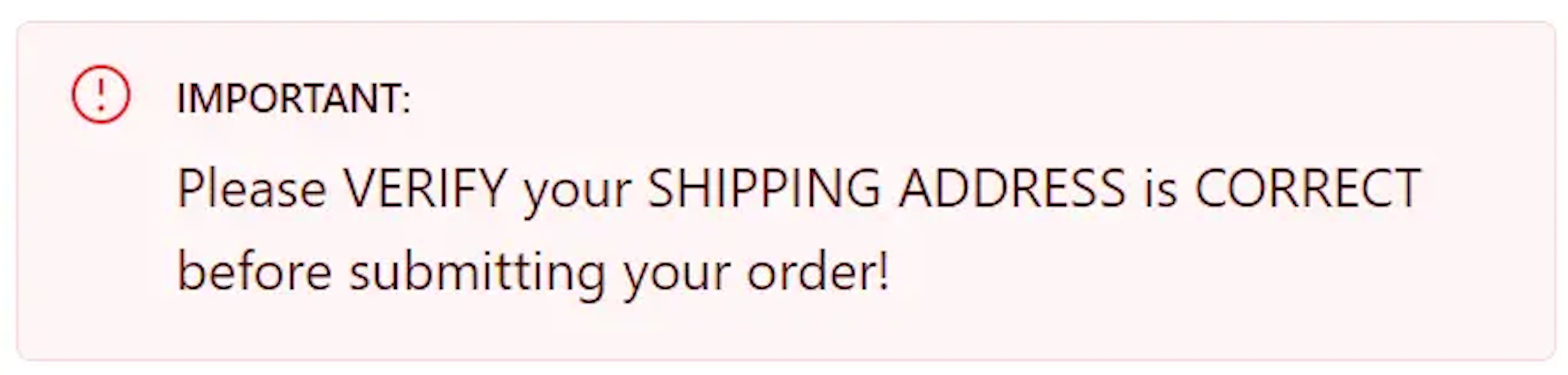Click the red exclamation alert icon
Viewport: 1568px width, 375px height.
point(101,94)
